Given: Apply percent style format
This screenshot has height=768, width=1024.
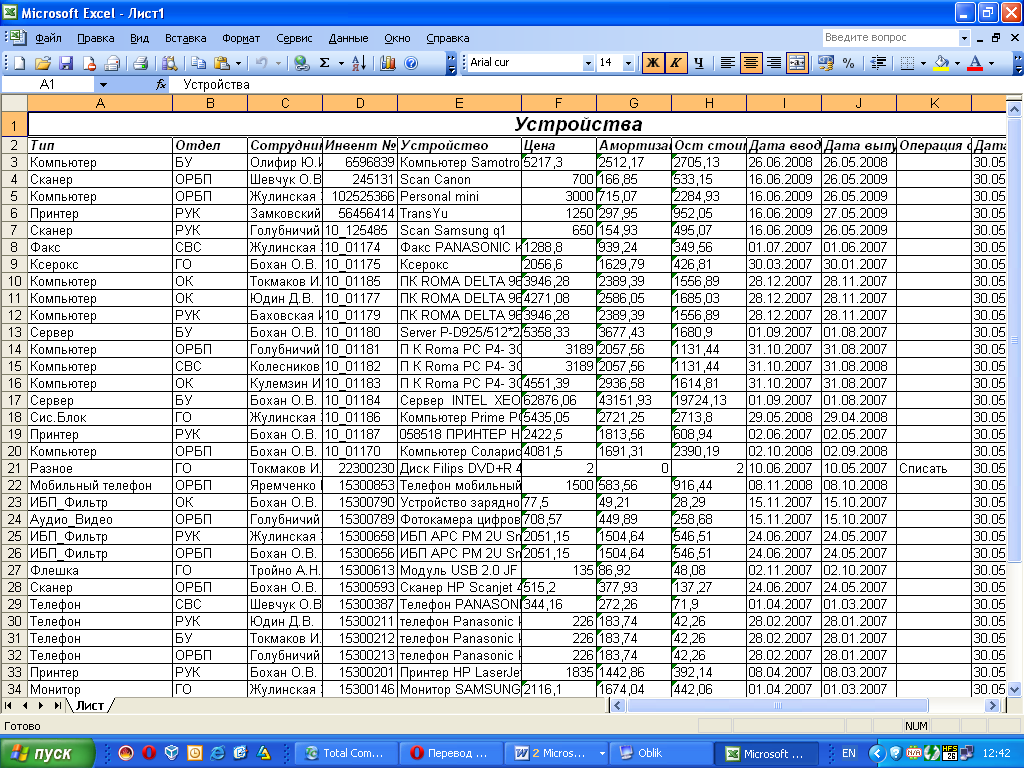Looking at the screenshot, I should (x=848, y=63).
